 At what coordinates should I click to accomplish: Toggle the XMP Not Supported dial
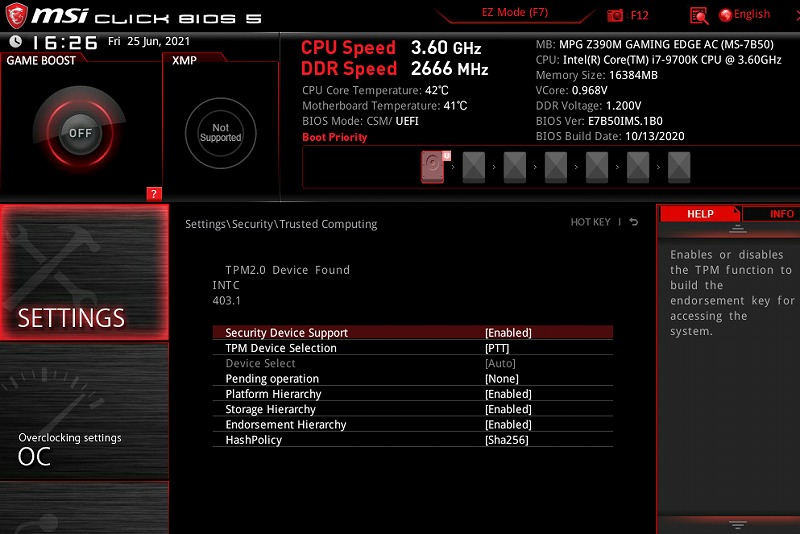pyautogui.click(x=220, y=133)
